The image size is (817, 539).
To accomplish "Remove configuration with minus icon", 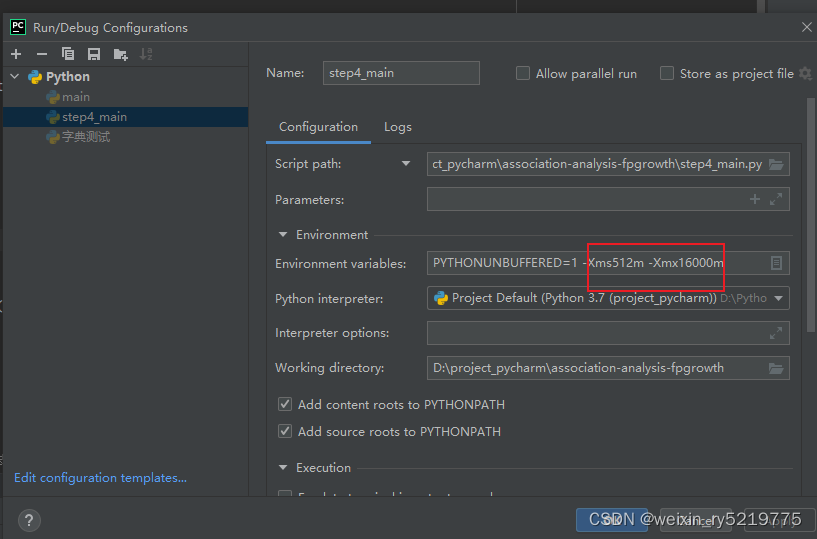I will tap(42, 54).
